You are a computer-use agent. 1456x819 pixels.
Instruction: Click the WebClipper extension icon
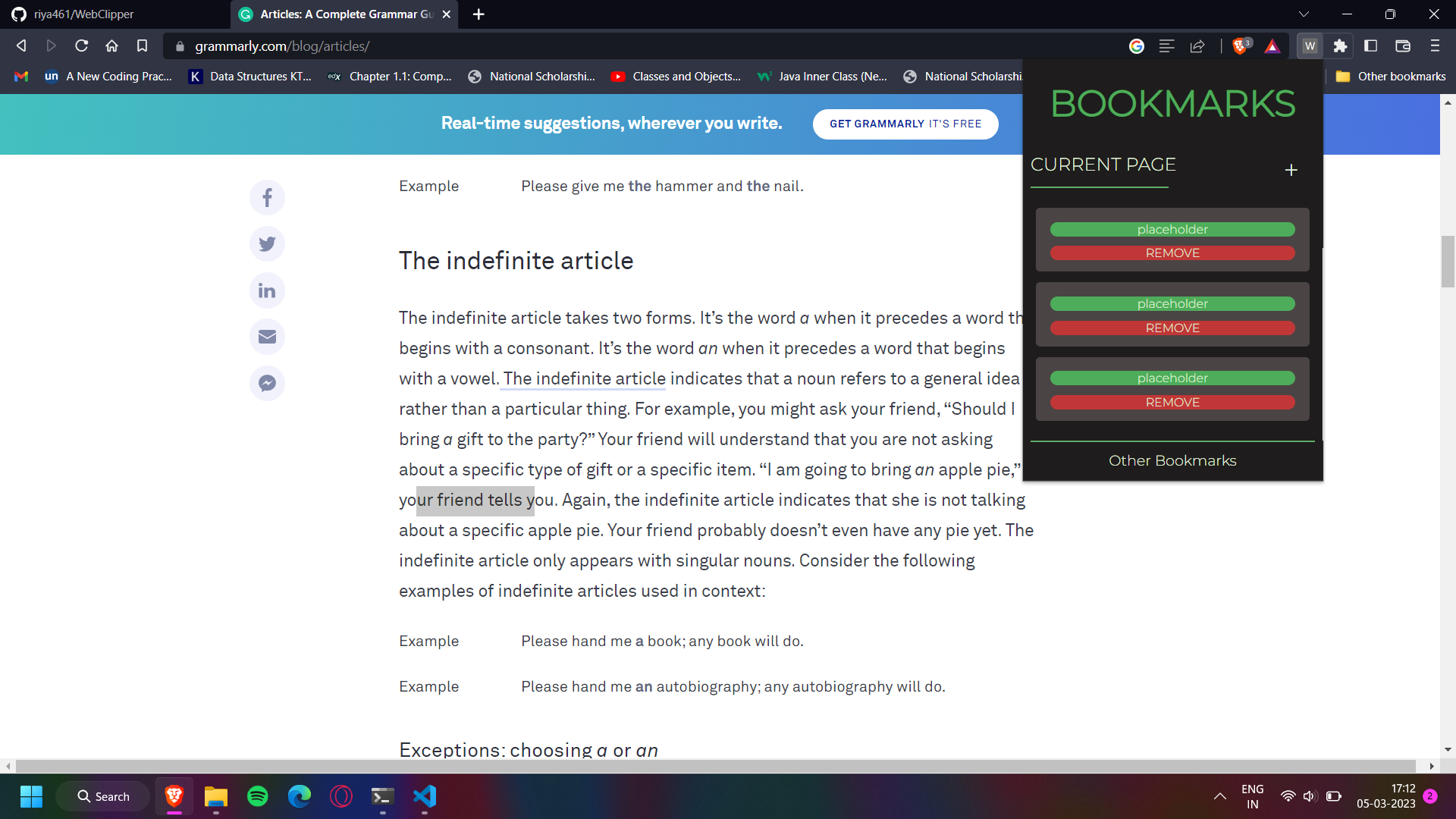pos(1310,46)
